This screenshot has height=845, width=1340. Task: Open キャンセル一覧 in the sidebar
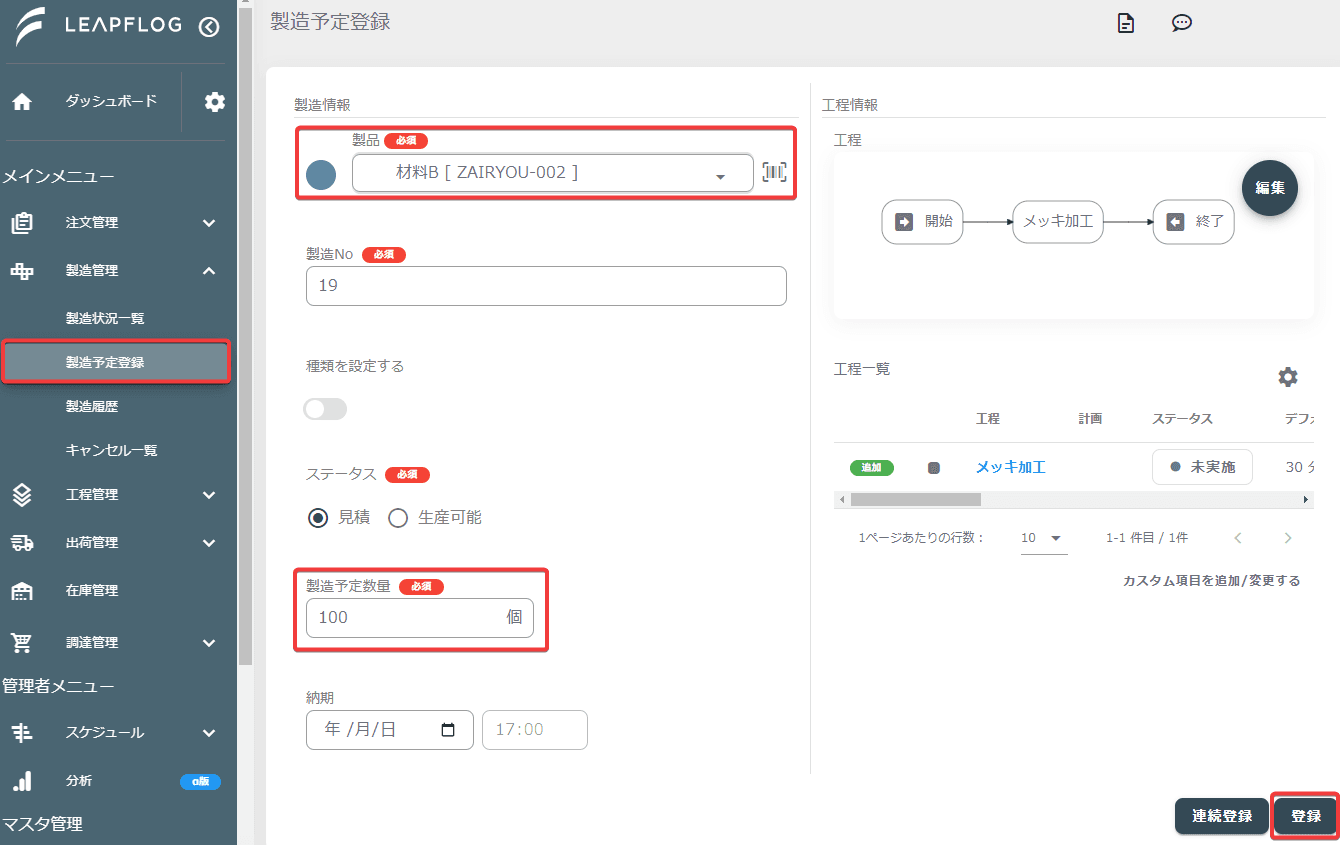click(111, 451)
